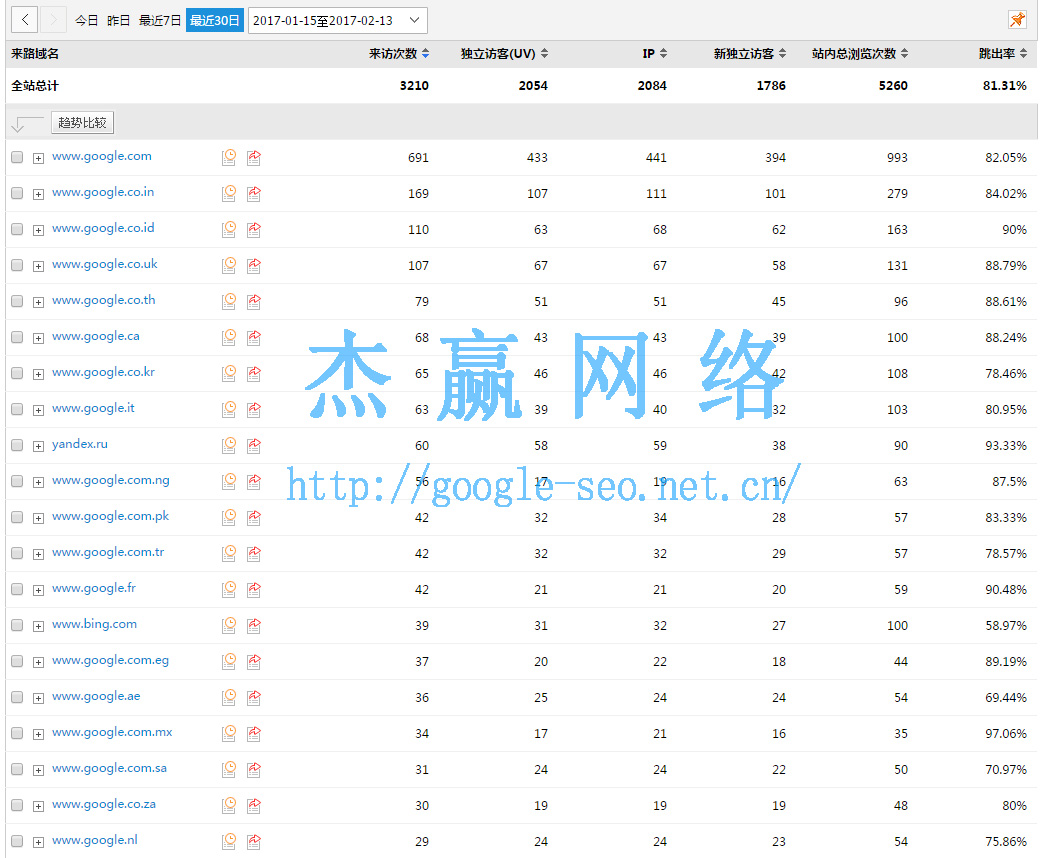The height and width of the screenshot is (858, 1048).
Task: Expand the yandex.ru row
Action: (x=38, y=446)
